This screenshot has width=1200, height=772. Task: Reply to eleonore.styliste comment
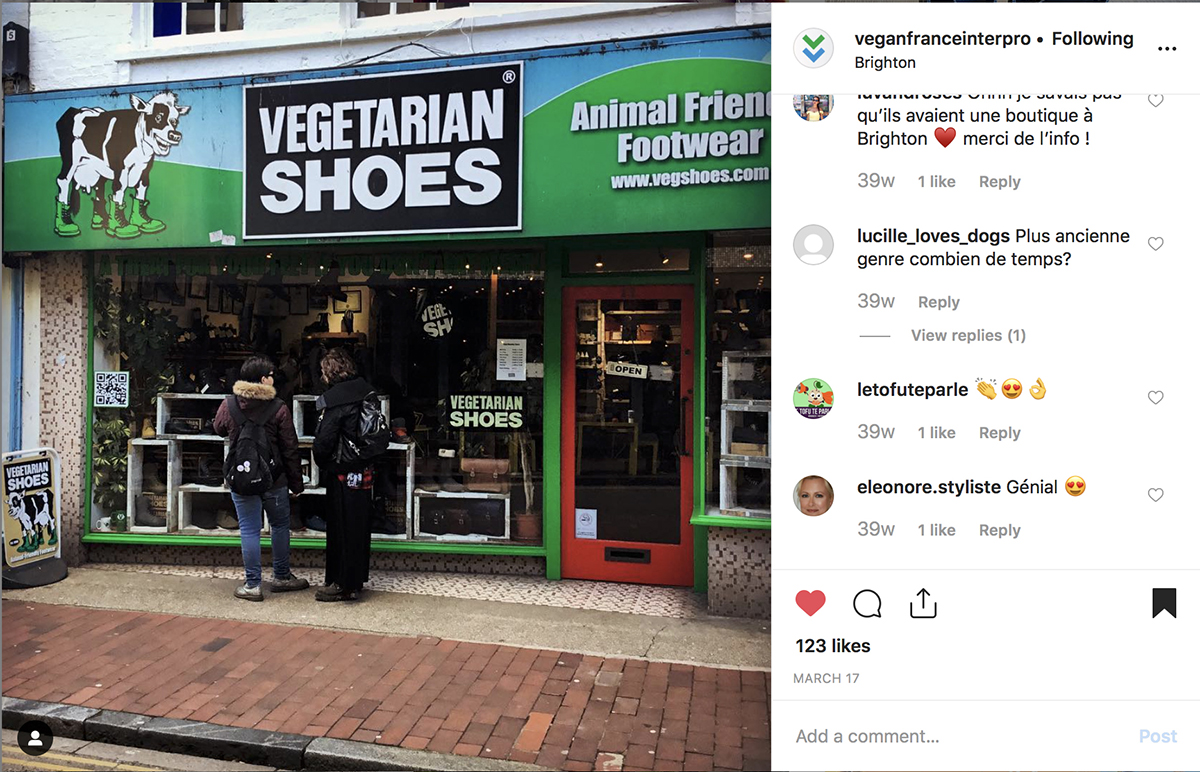(1000, 530)
